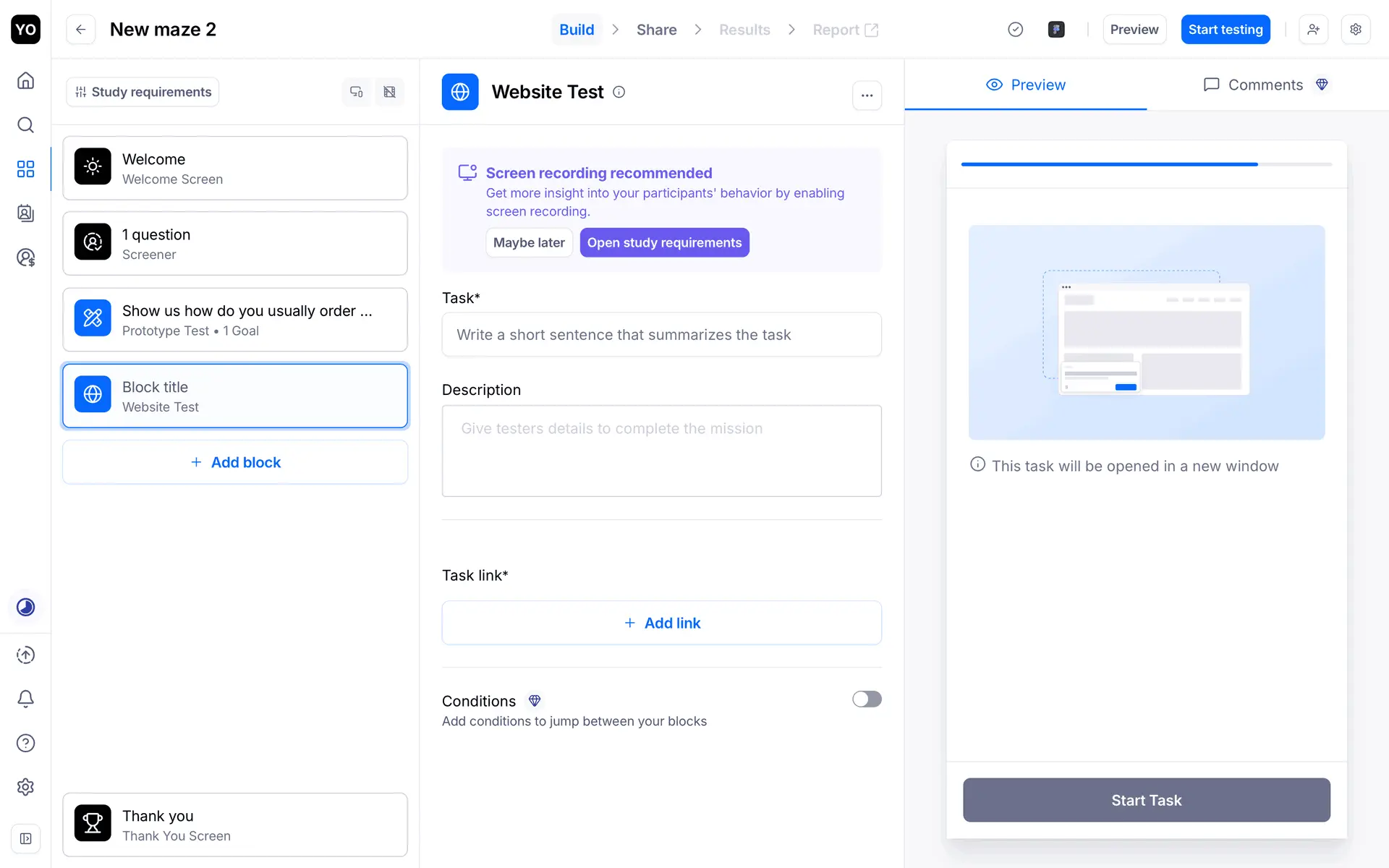Click the Start testing button
Viewport: 1389px width, 868px height.
(x=1225, y=30)
